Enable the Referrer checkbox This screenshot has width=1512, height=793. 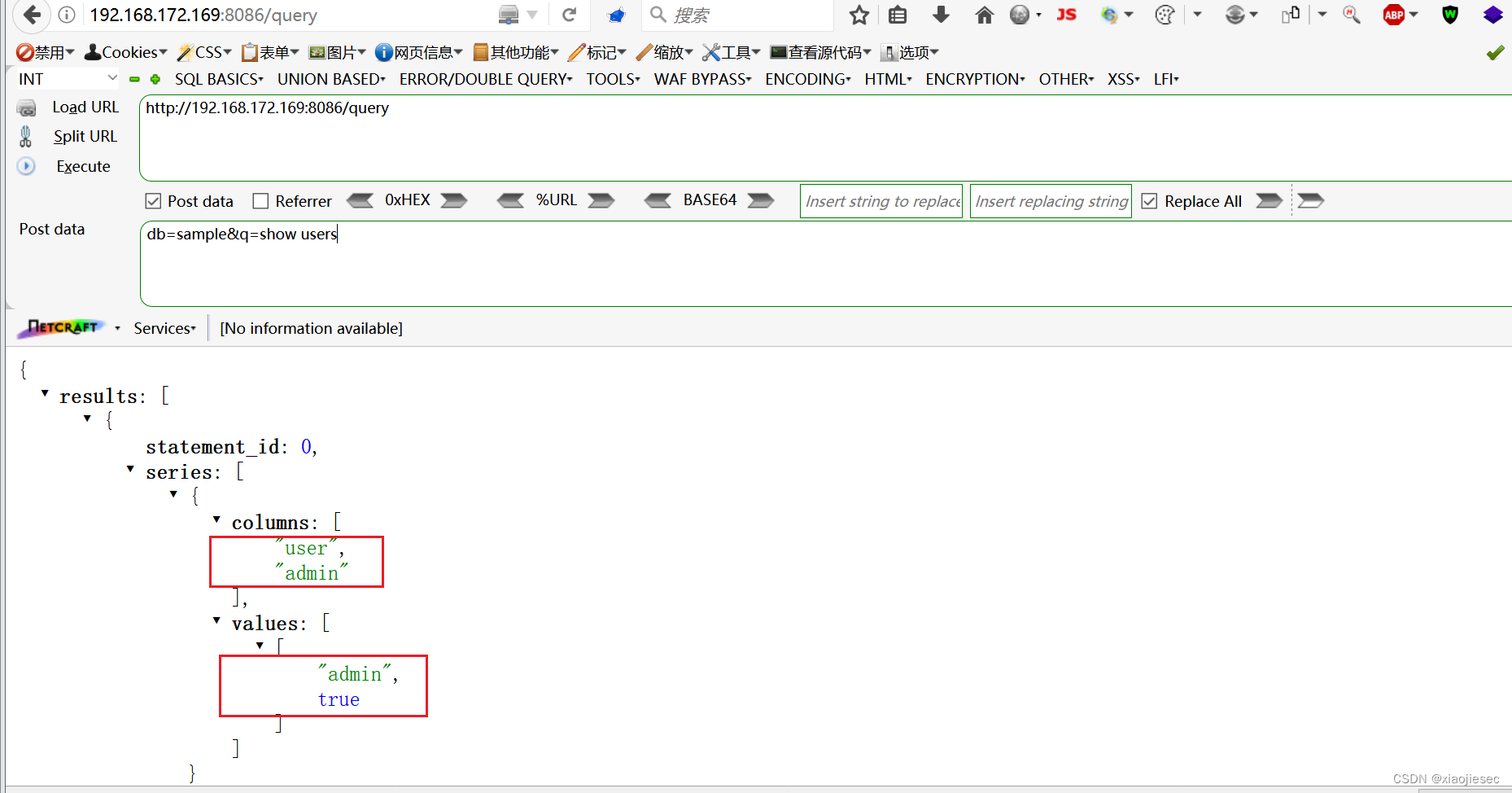click(260, 200)
